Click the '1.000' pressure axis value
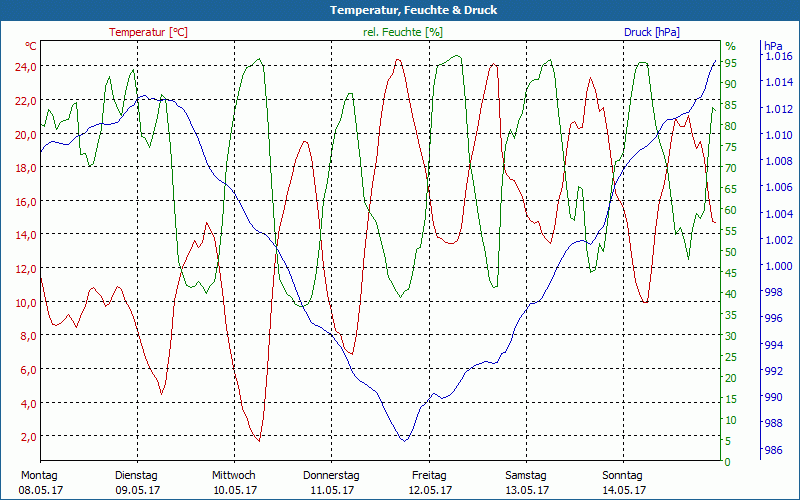 (778, 266)
